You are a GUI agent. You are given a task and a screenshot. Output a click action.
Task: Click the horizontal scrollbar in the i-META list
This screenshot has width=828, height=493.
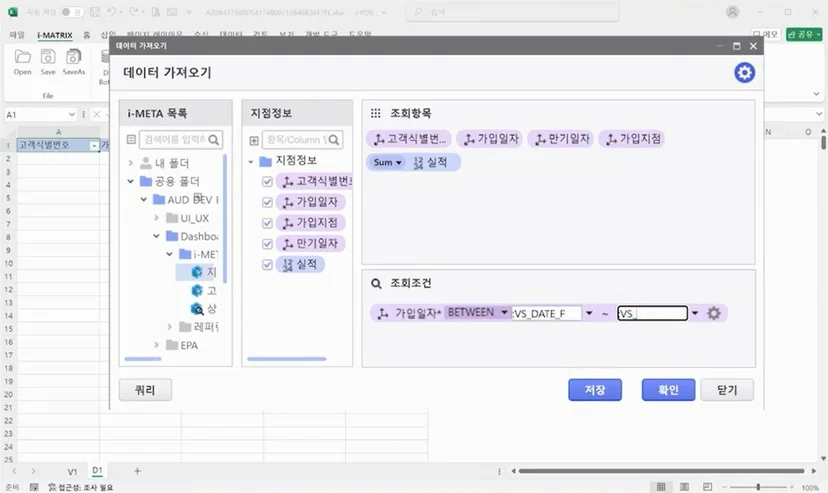[143, 359]
